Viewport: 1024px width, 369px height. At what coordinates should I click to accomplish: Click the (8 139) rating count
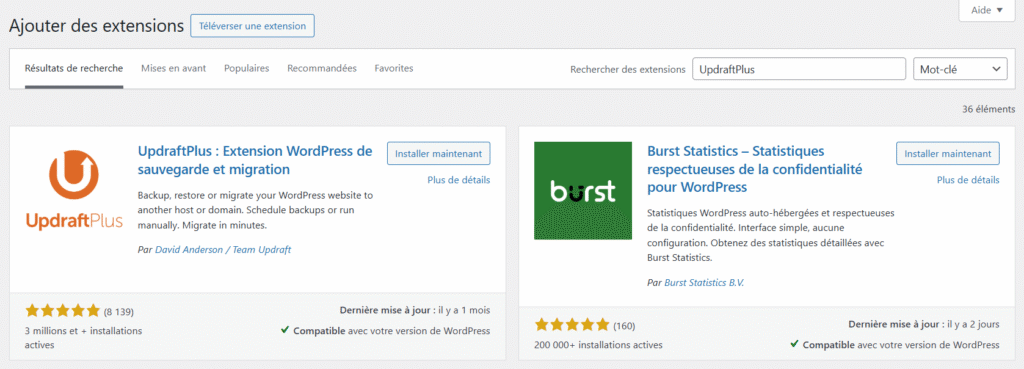[x=119, y=312]
